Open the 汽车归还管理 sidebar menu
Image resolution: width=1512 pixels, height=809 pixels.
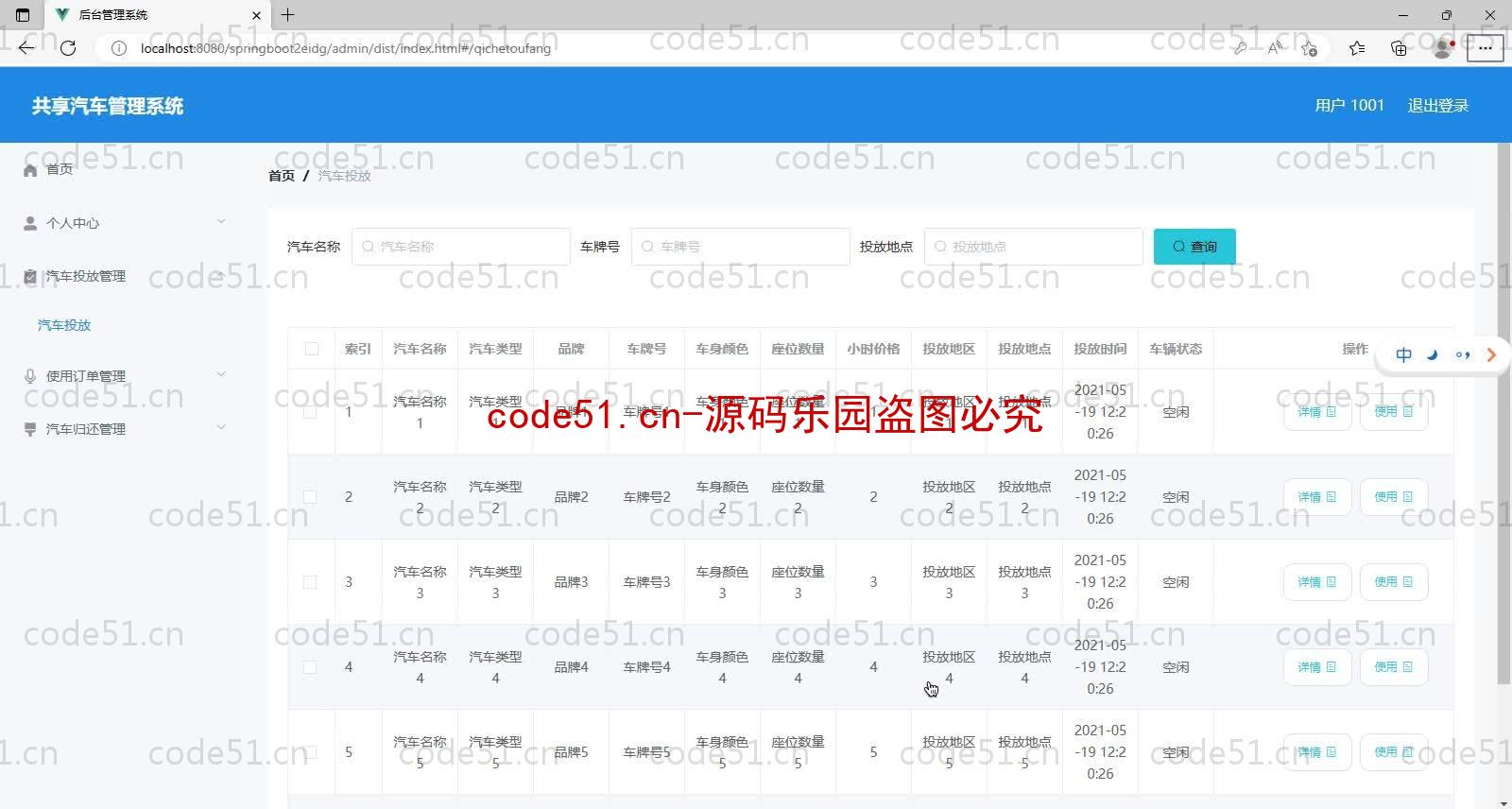[123, 429]
